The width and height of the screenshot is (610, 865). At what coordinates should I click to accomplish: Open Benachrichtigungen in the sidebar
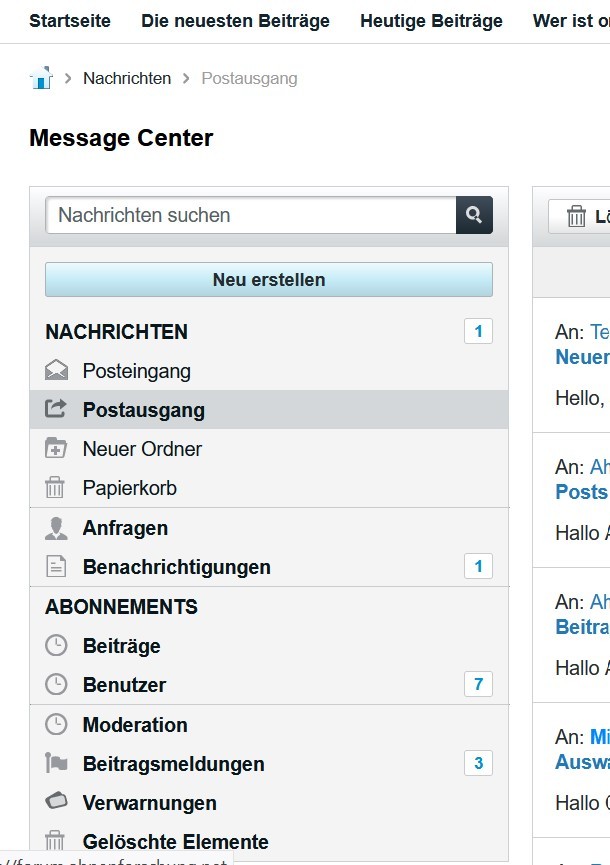point(176,567)
